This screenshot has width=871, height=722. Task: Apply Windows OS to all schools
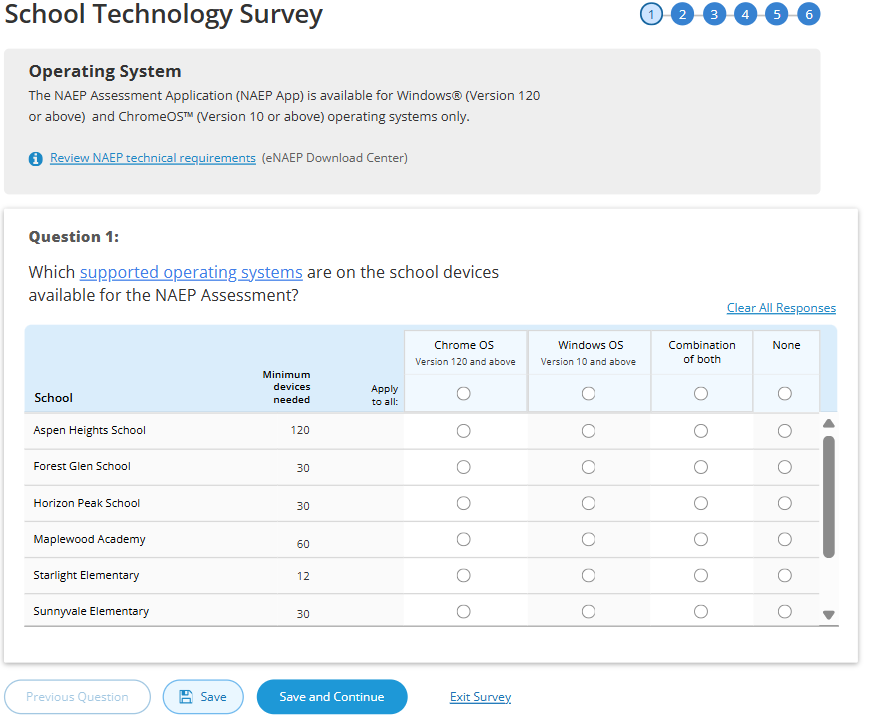pos(588,394)
